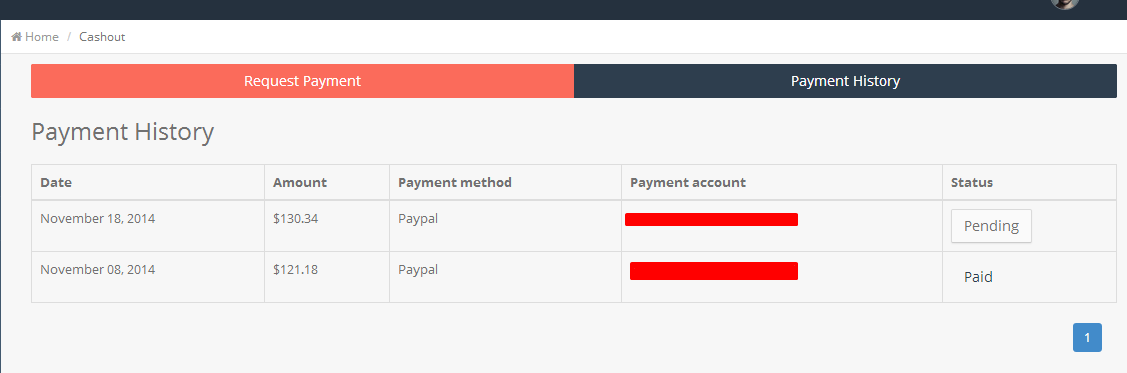Click the Payment account column header

[x=688, y=183]
